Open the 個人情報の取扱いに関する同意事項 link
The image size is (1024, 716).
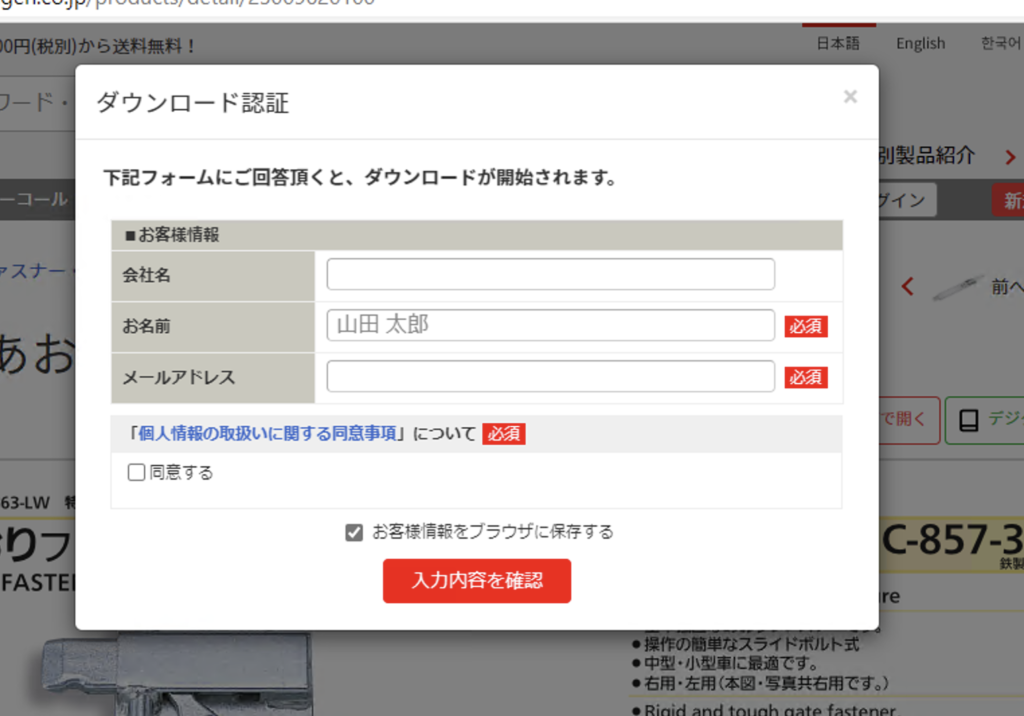pos(267,433)
